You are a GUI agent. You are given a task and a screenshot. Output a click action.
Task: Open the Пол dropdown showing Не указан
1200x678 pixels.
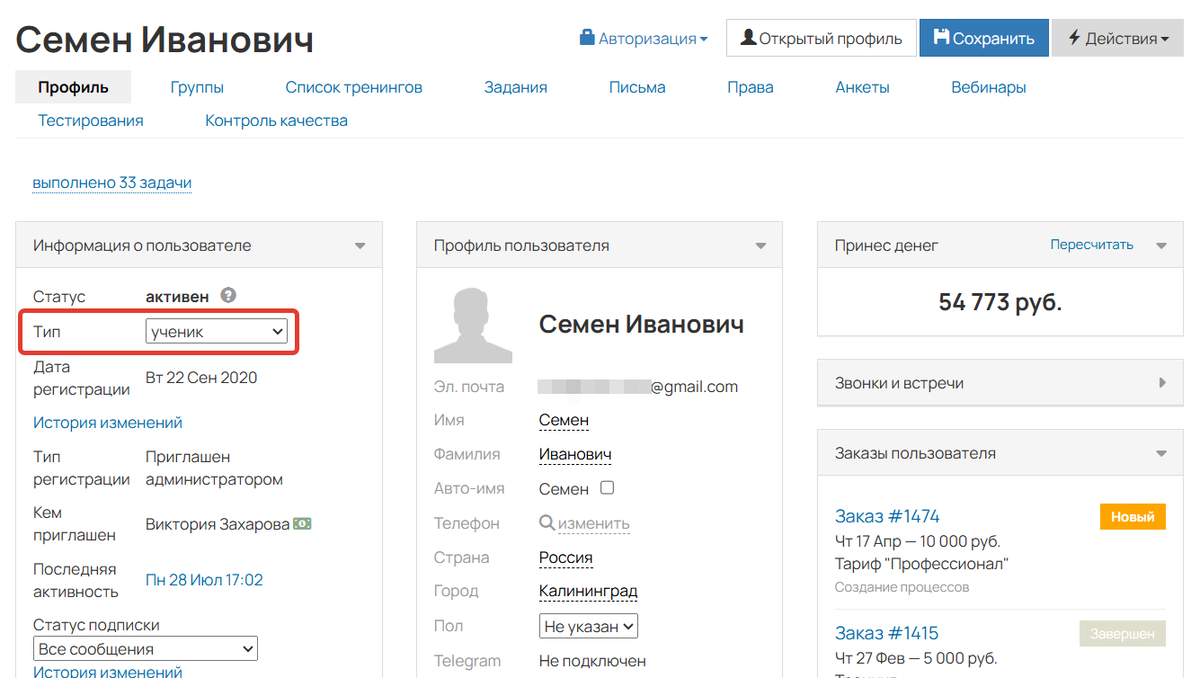point(588,625)
